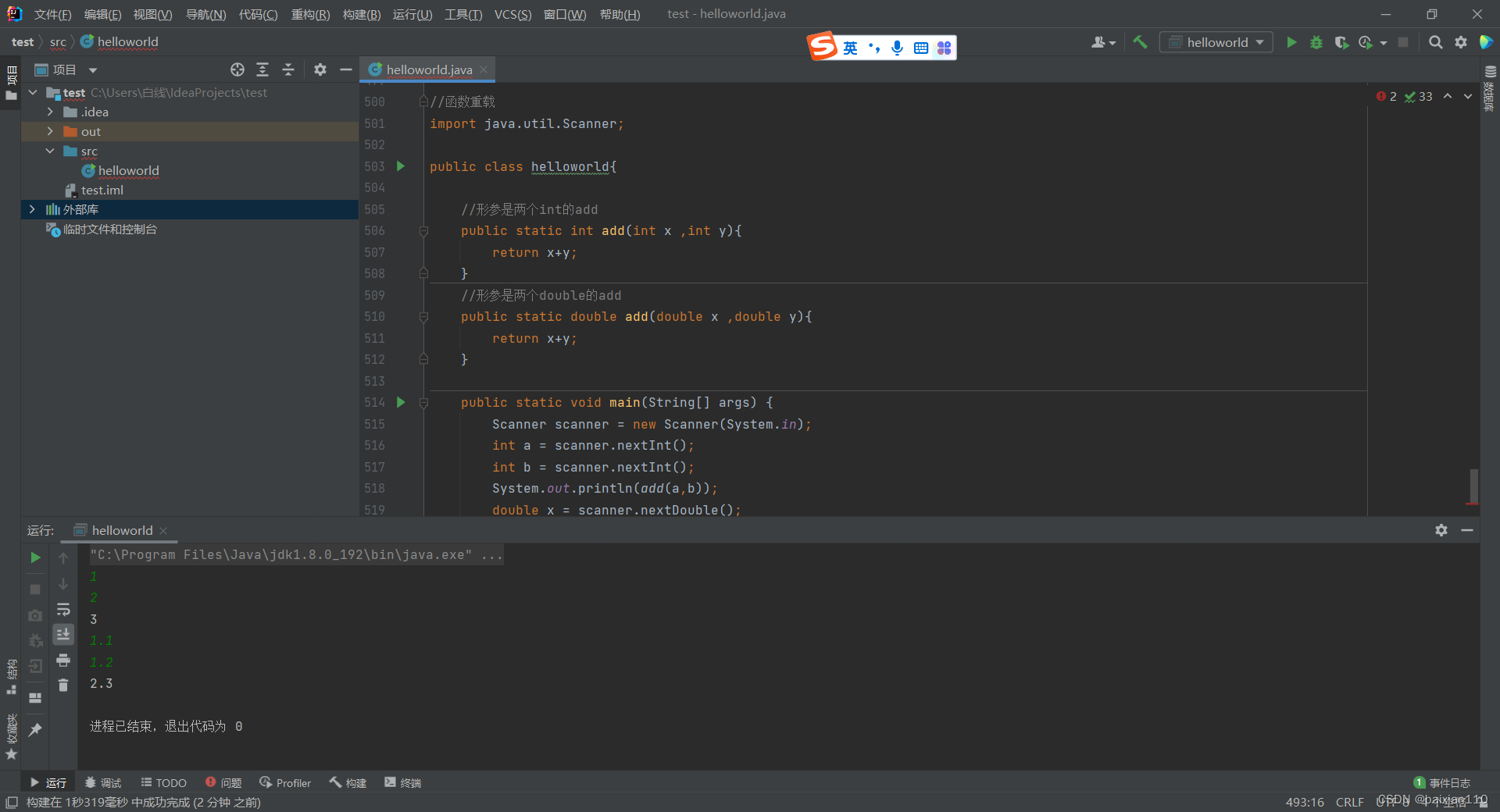This screenshot has height=812, width=1500.
Task: Select opened file locate target icon
Action: (237, 69)
